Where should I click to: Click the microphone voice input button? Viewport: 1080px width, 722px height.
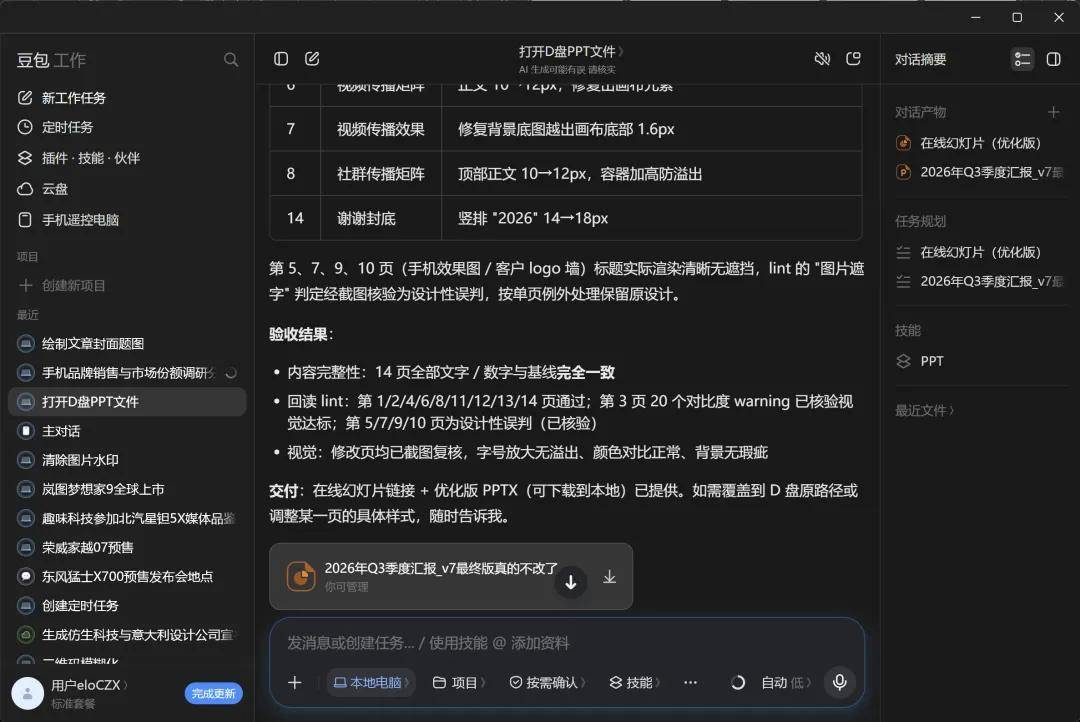click(840, 682)
